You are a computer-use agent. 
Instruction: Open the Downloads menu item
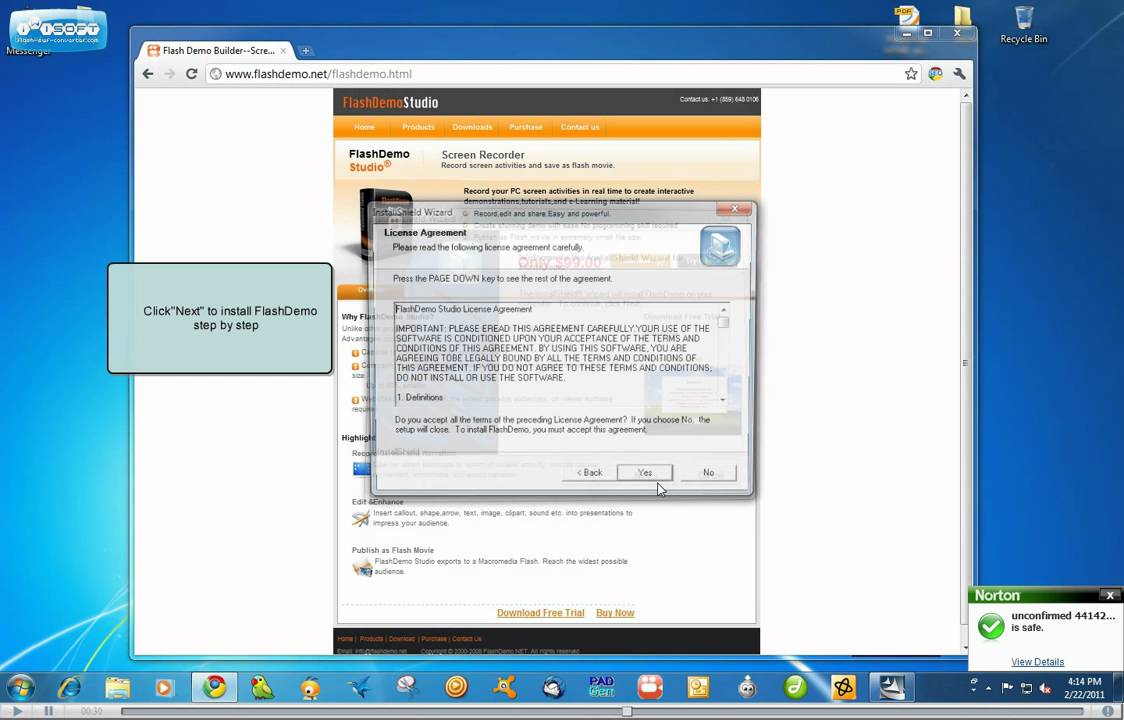tap(472, 127)
